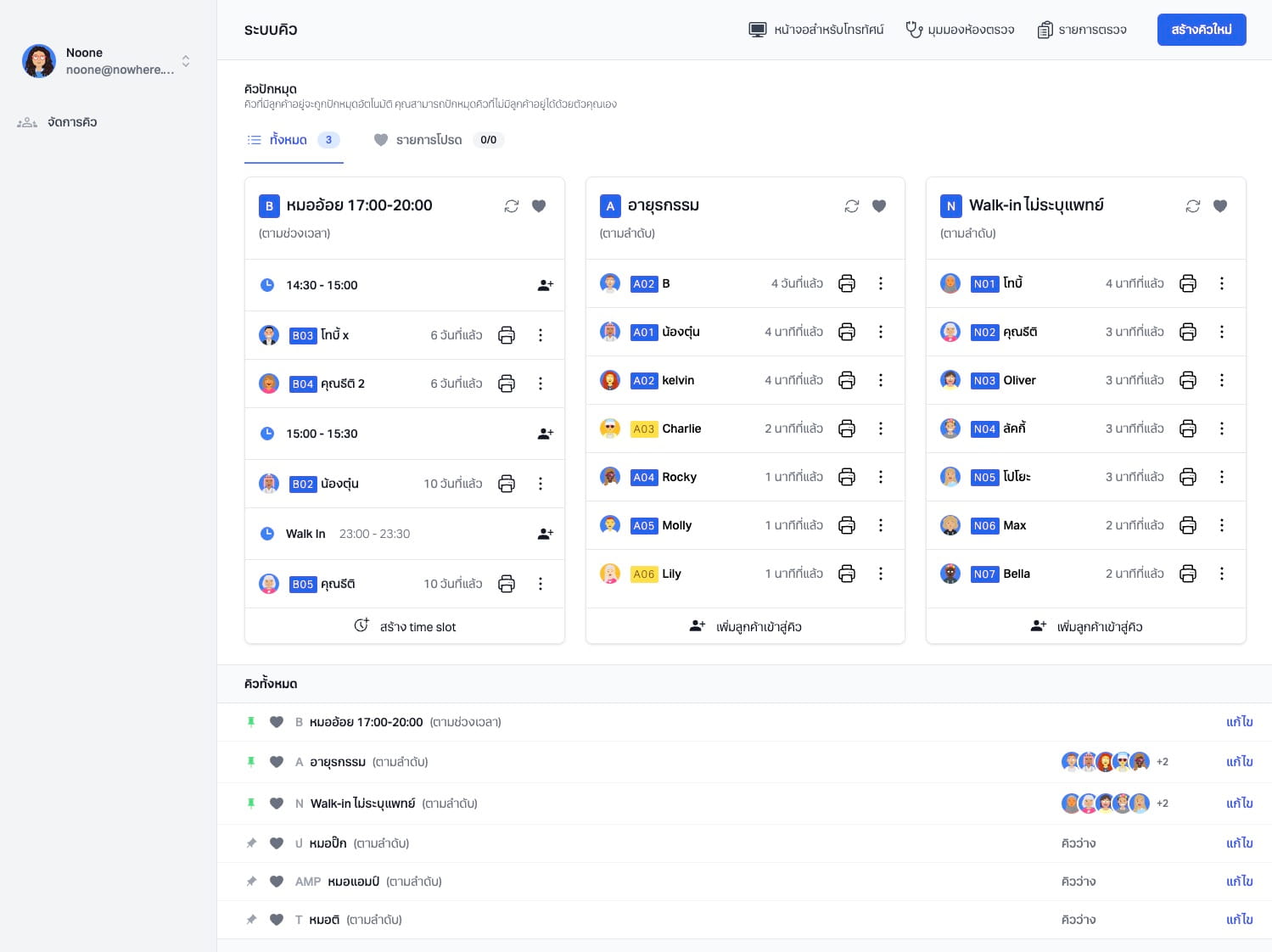
Task: Click the yellow A06 badge for Lily
Action: [643, 574]
